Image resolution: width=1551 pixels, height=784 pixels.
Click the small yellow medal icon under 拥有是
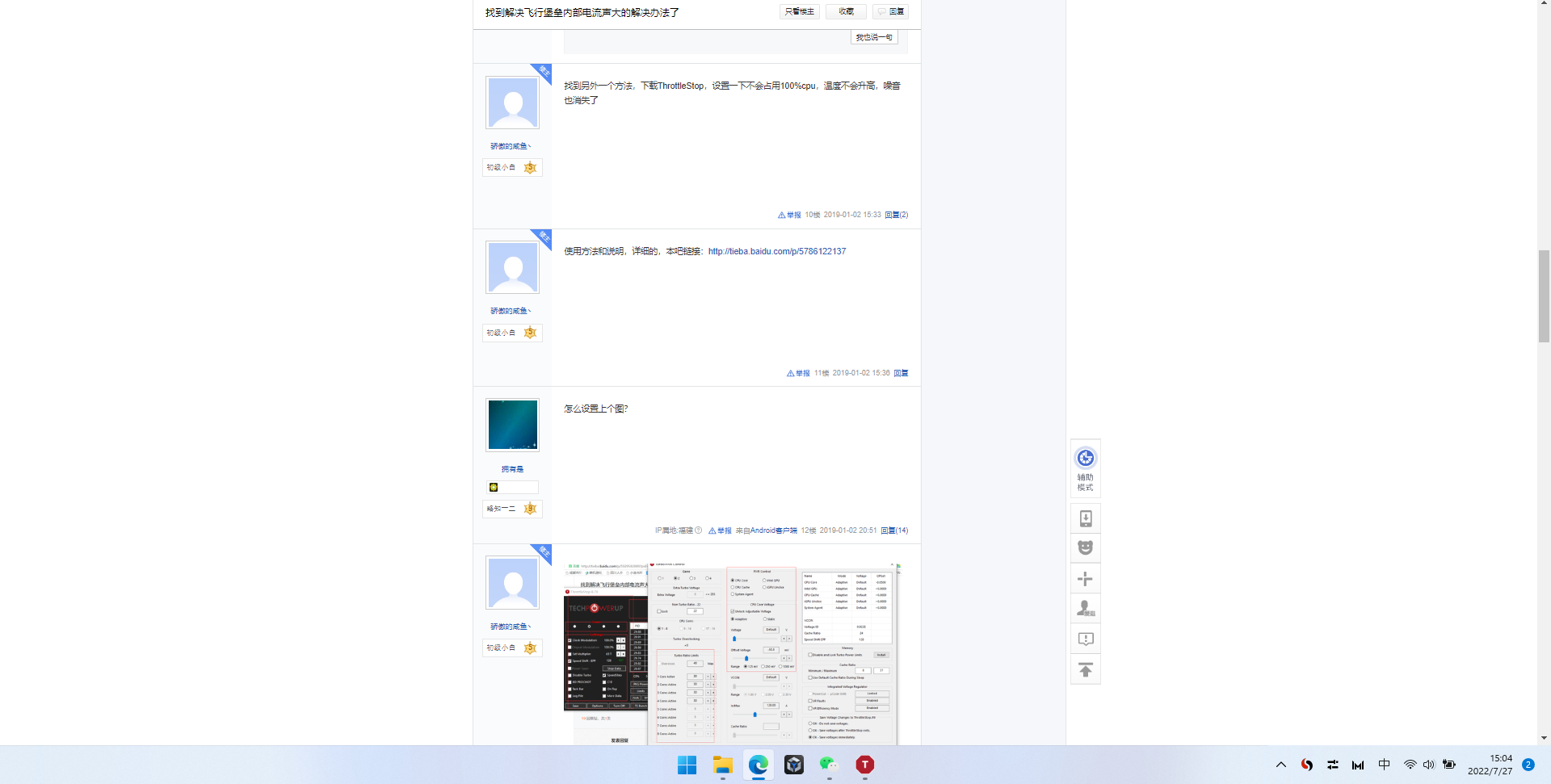click(494, 487)
